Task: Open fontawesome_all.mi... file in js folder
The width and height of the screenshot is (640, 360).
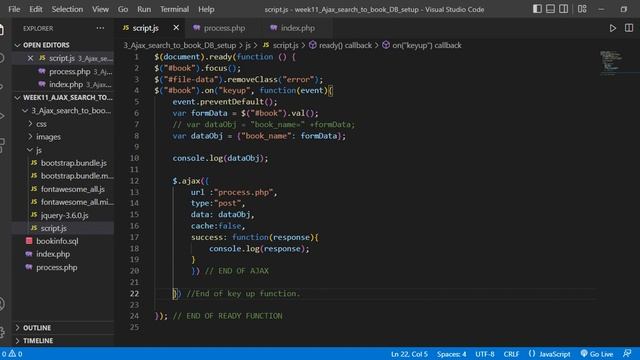Action: point(63,202)
